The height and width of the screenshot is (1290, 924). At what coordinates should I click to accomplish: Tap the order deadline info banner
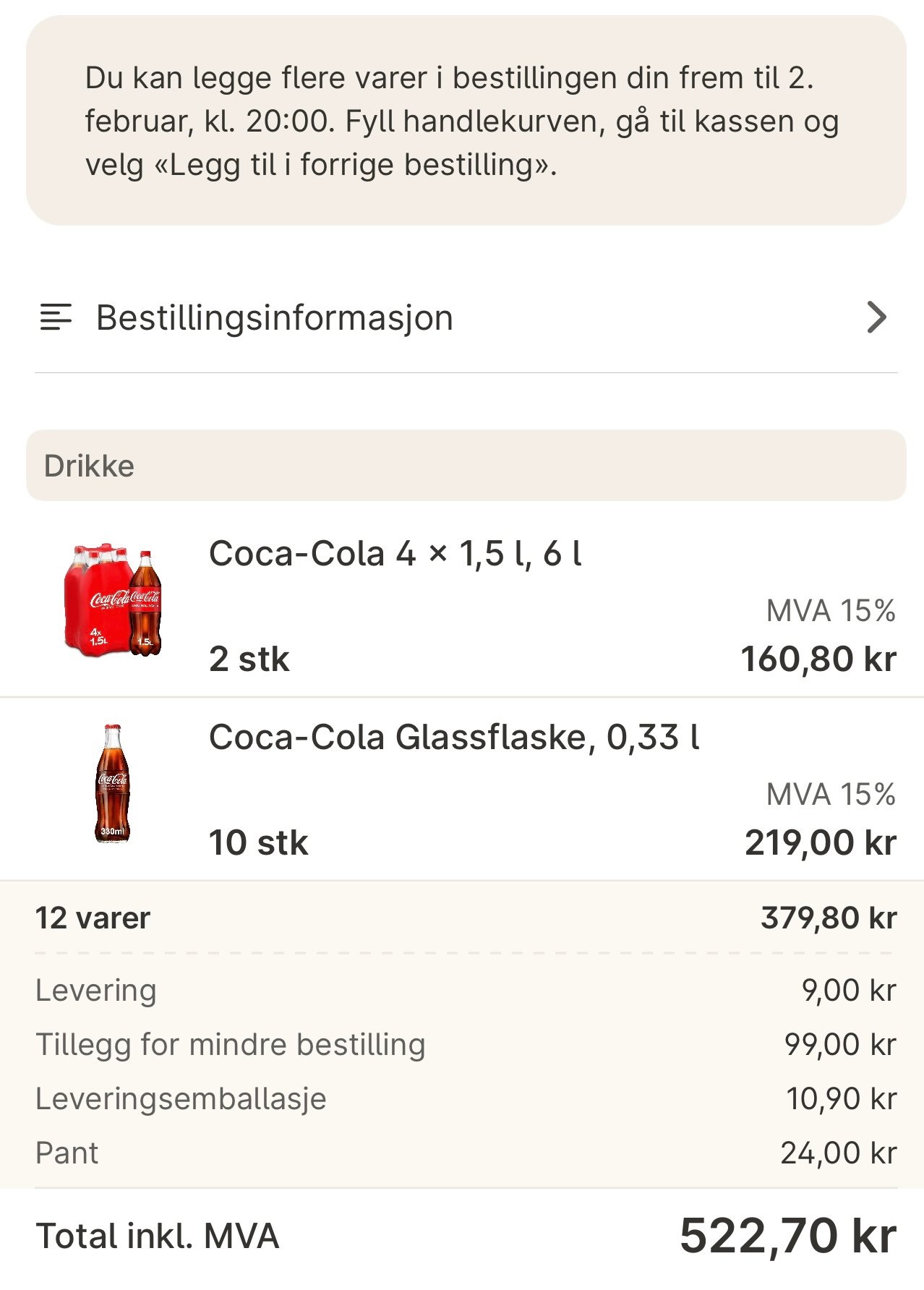click(x=466, y=121)
